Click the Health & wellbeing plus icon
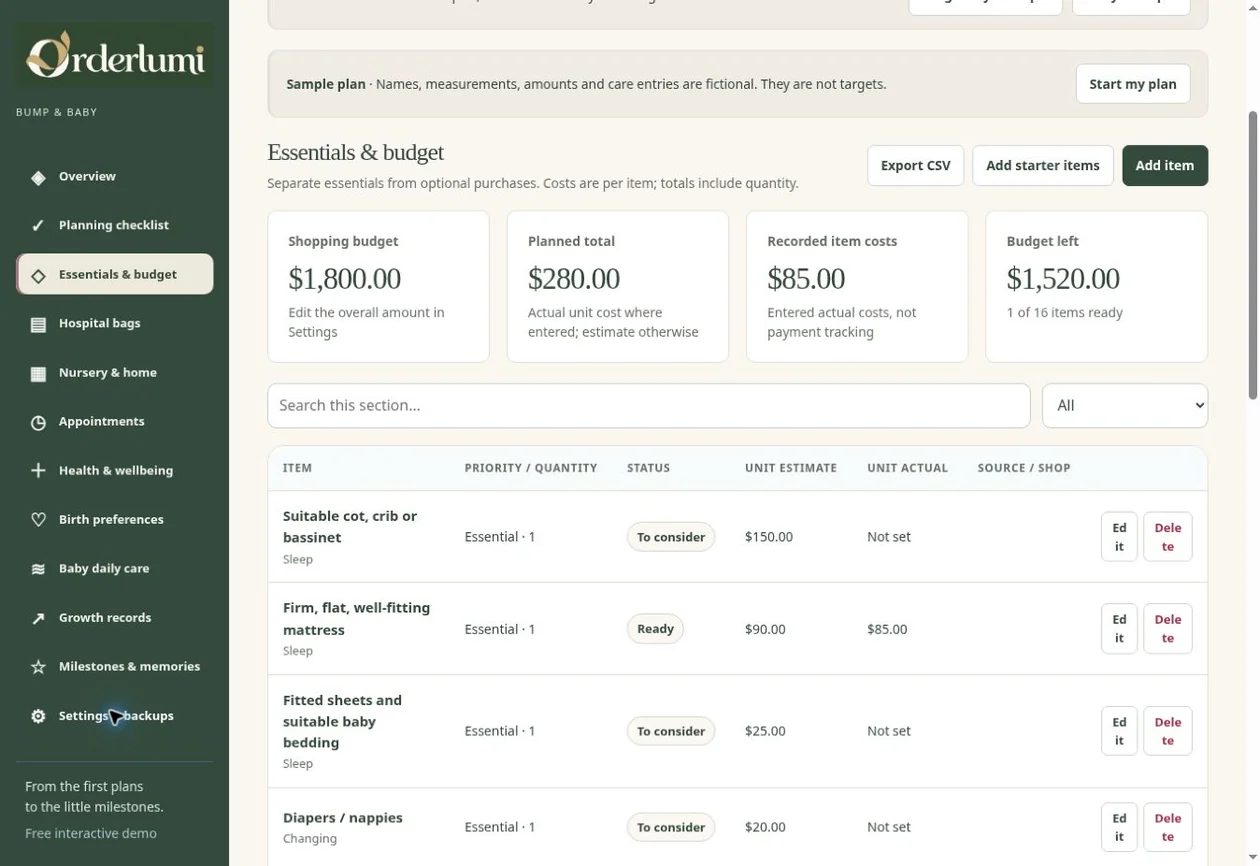This screenshot has width=1260, height=866. 38,471
